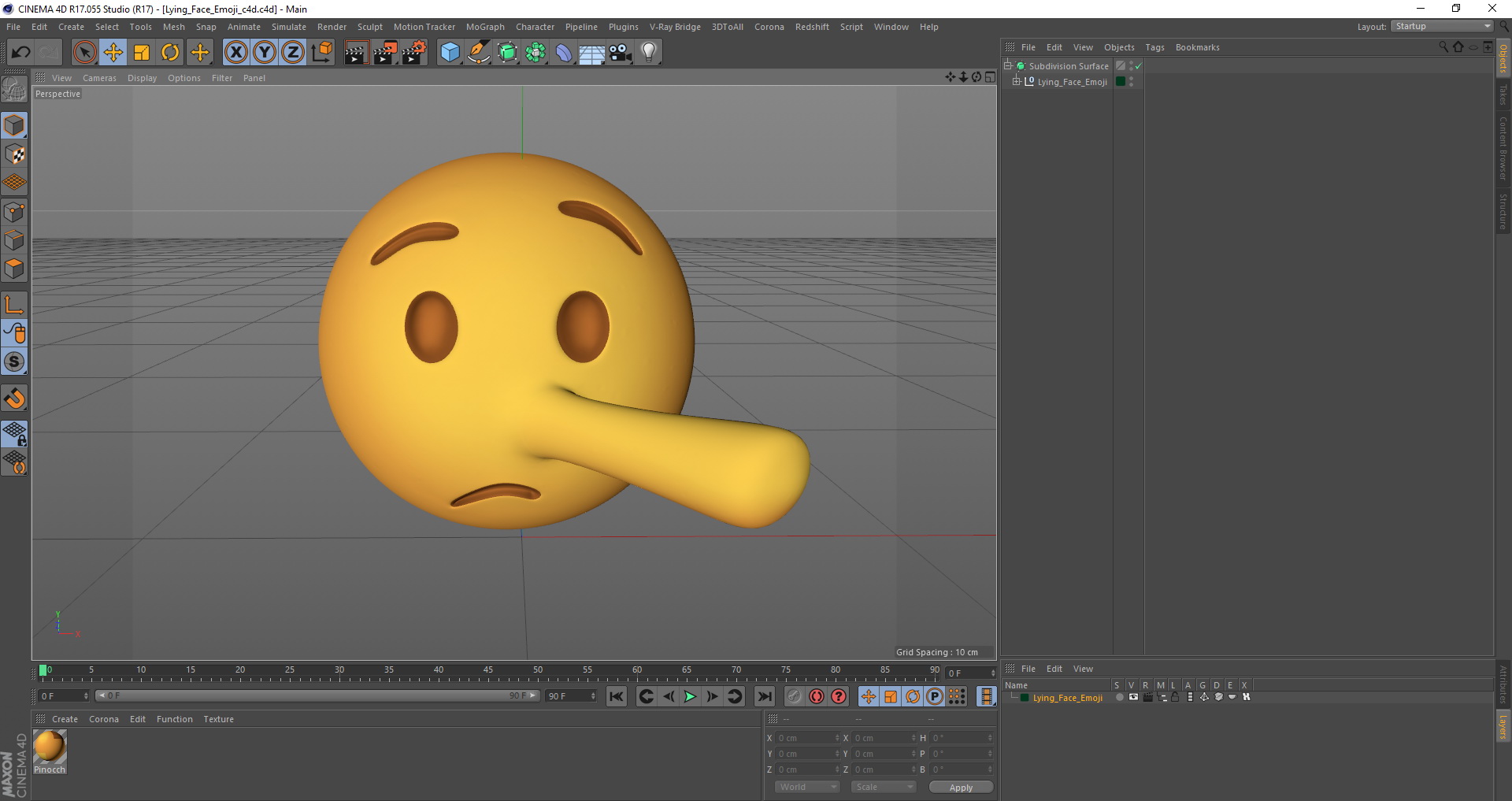This screenshot has height=801, width=1512.
Task: Click the timeline range preview slider bar
Action: coord(317,695)
